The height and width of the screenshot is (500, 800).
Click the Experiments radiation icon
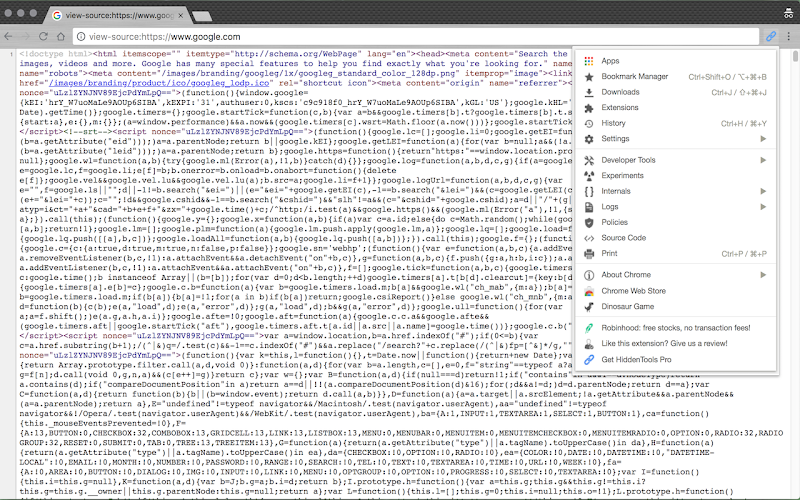tap(589, 176)
